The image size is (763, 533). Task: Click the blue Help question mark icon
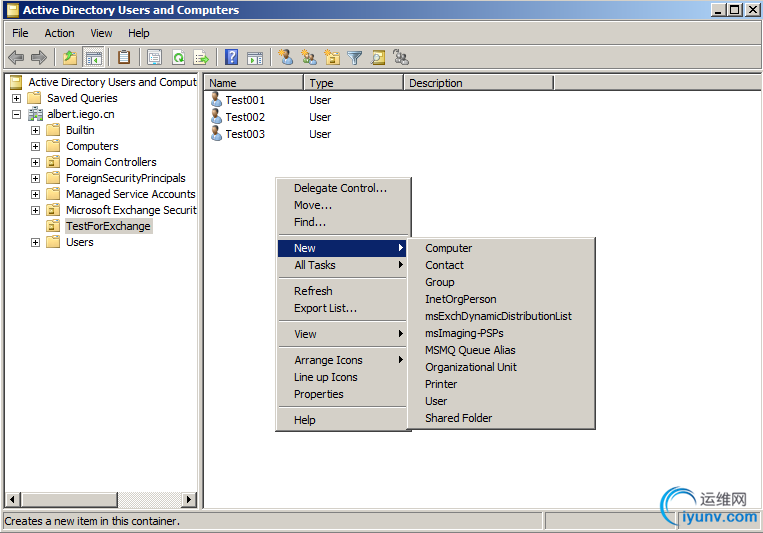coord(232,58)
